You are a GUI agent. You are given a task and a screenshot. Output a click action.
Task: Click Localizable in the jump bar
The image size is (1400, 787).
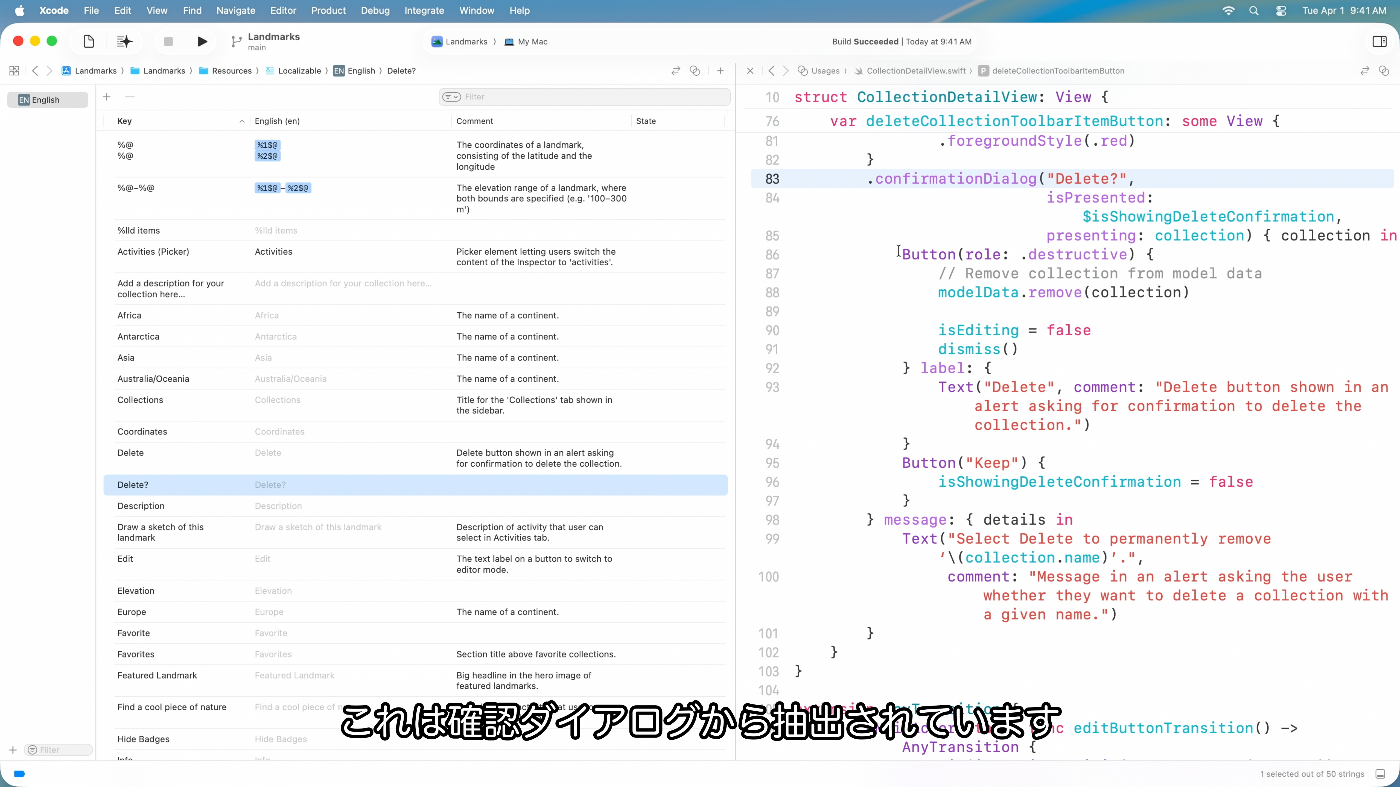[x=293, y=71]
